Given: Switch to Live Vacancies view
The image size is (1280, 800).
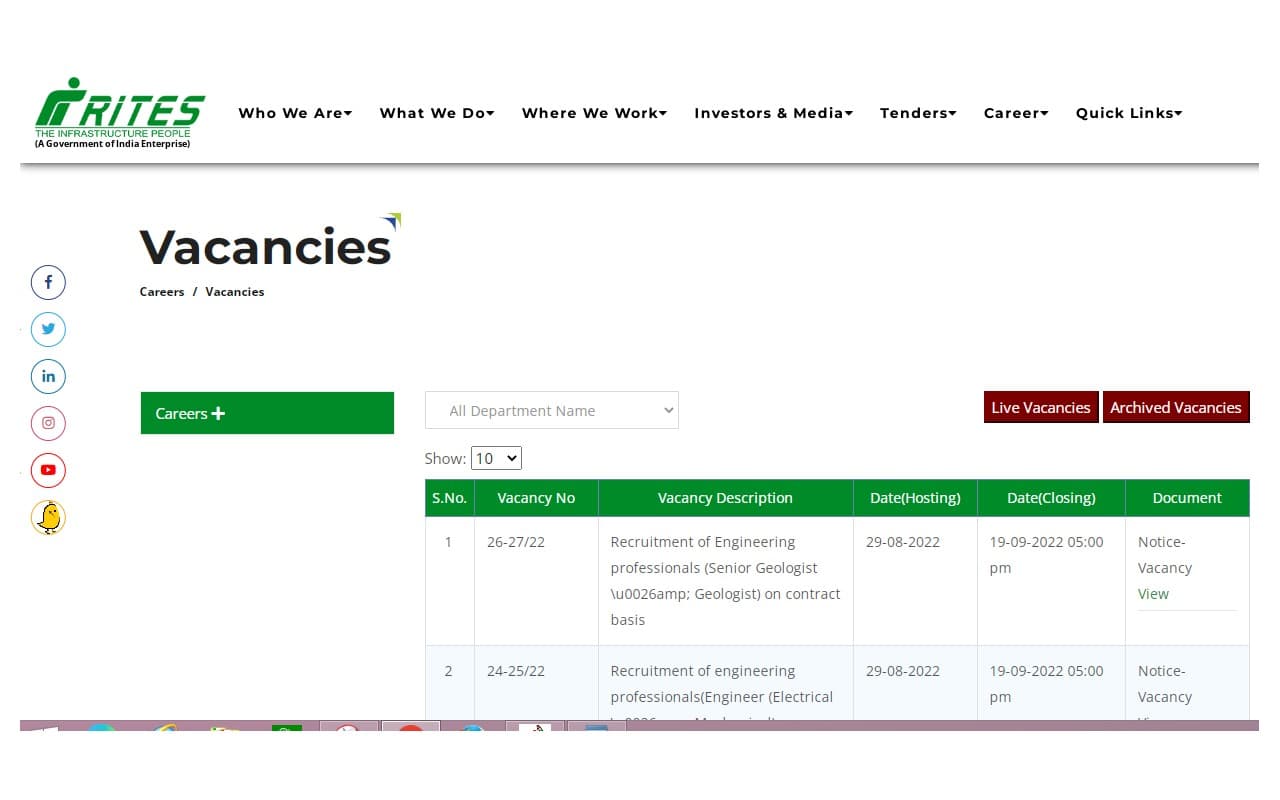Looking at the screenshot, I should point(1040,407).
